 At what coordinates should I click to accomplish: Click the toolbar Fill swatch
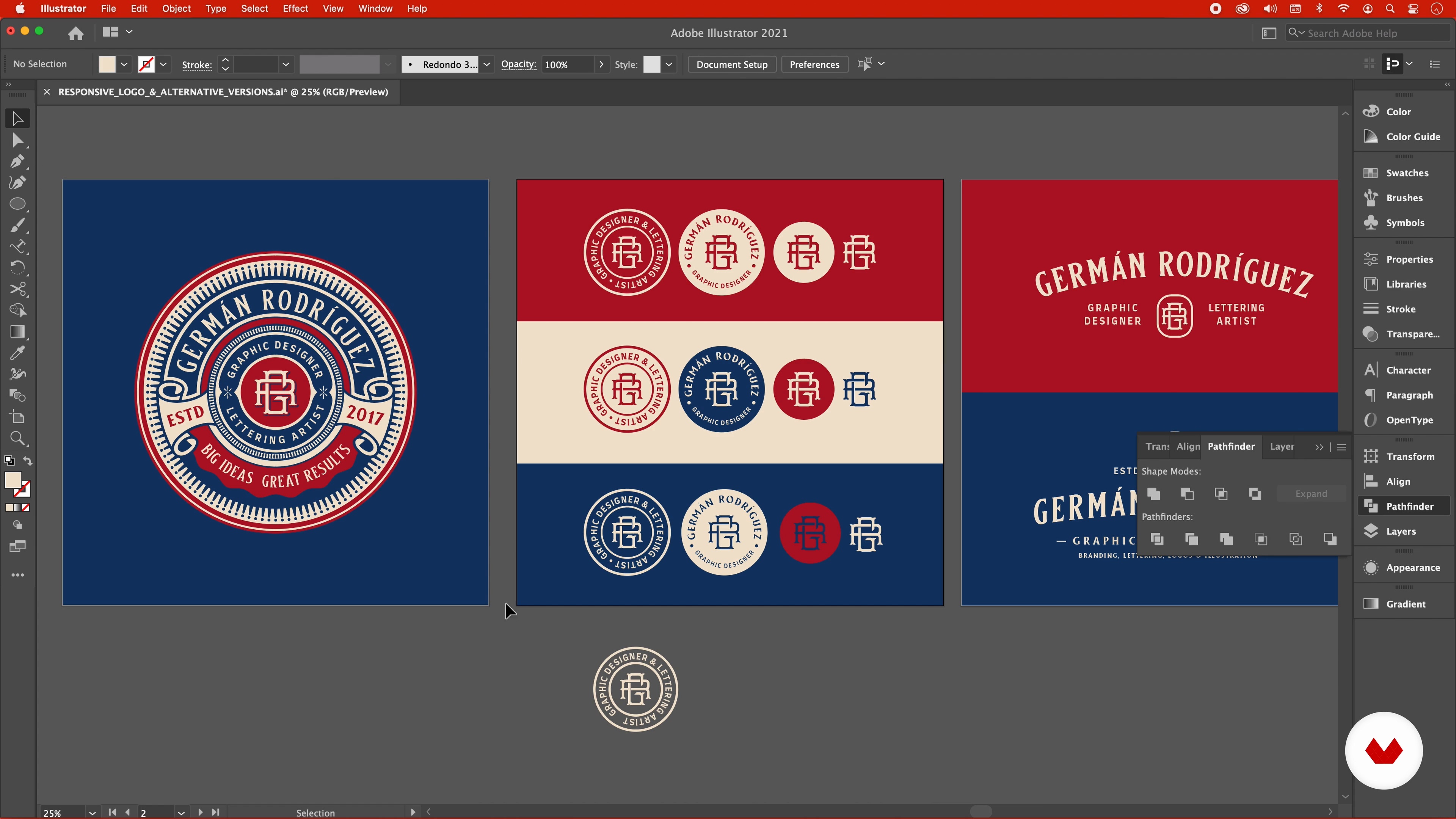coord(13,480)
